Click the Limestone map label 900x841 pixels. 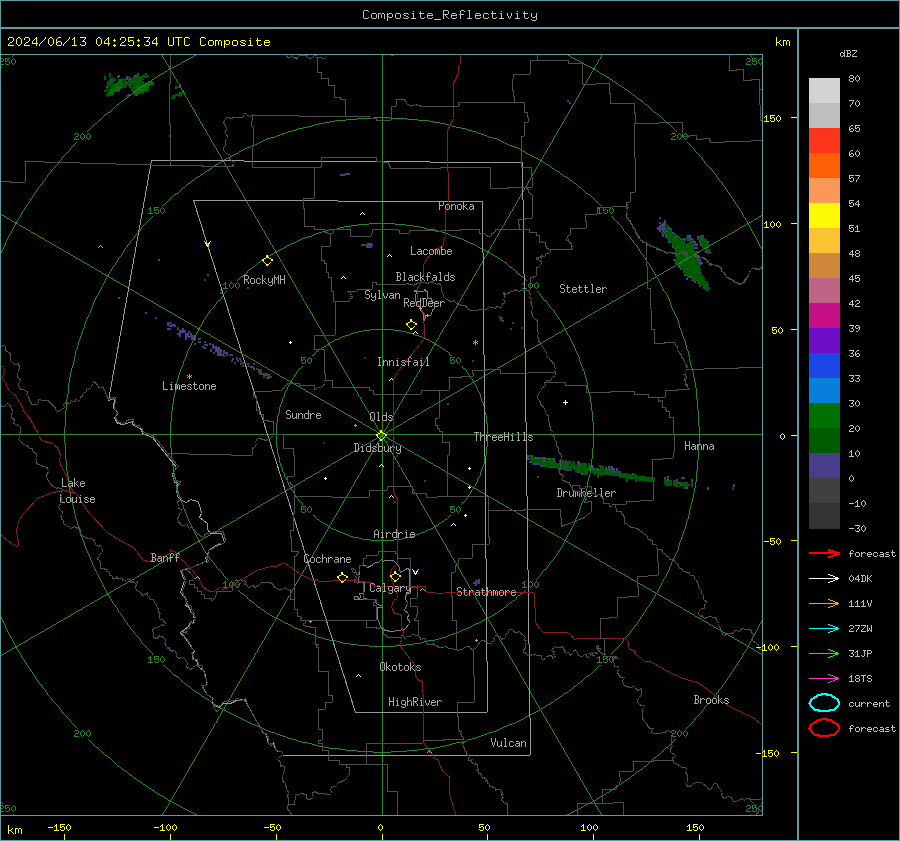(x=189, y=386)
